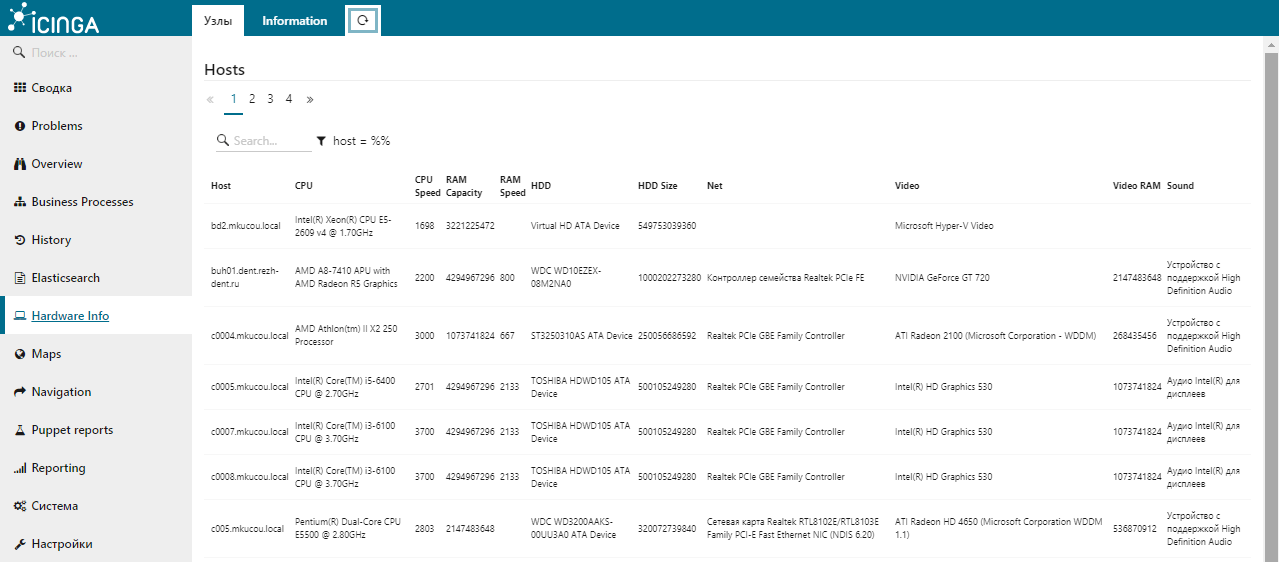The width and height of the screenshot is (1279, 562).
Task: Click the Icinga logo
Action: [54, 18]
